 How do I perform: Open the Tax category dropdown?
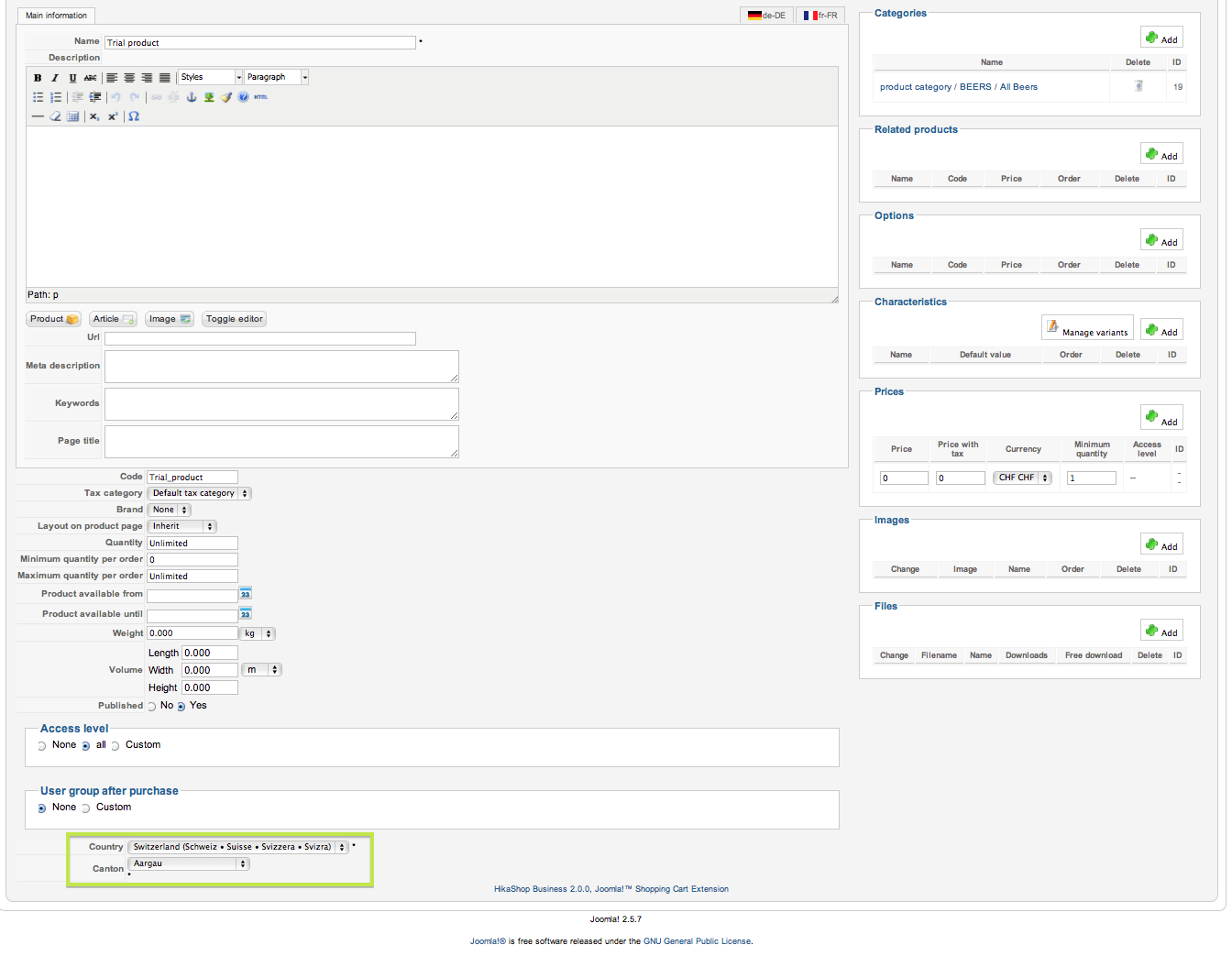[200, 493]
